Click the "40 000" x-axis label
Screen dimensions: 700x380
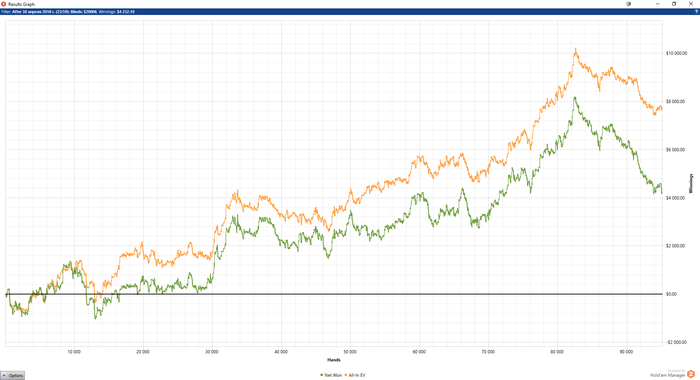[x=281, y=352]
